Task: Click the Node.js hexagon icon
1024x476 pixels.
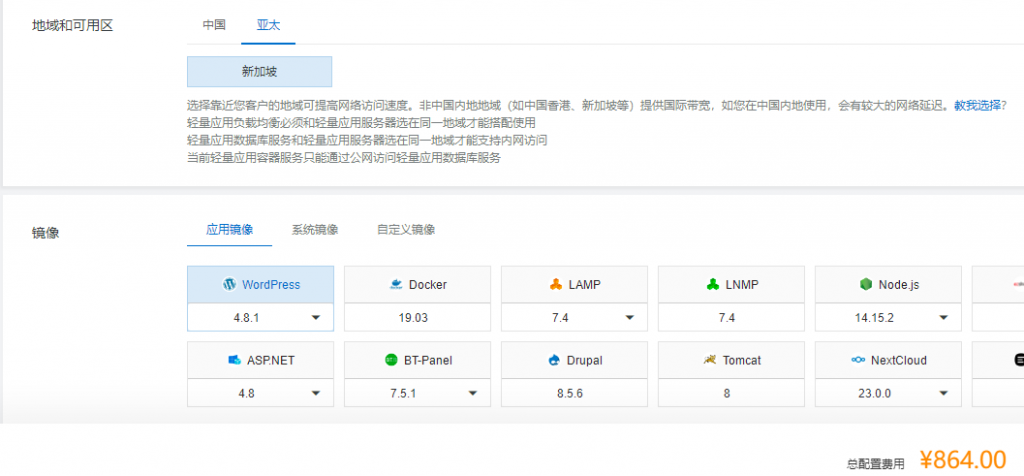Action: [x=866, y=285]
